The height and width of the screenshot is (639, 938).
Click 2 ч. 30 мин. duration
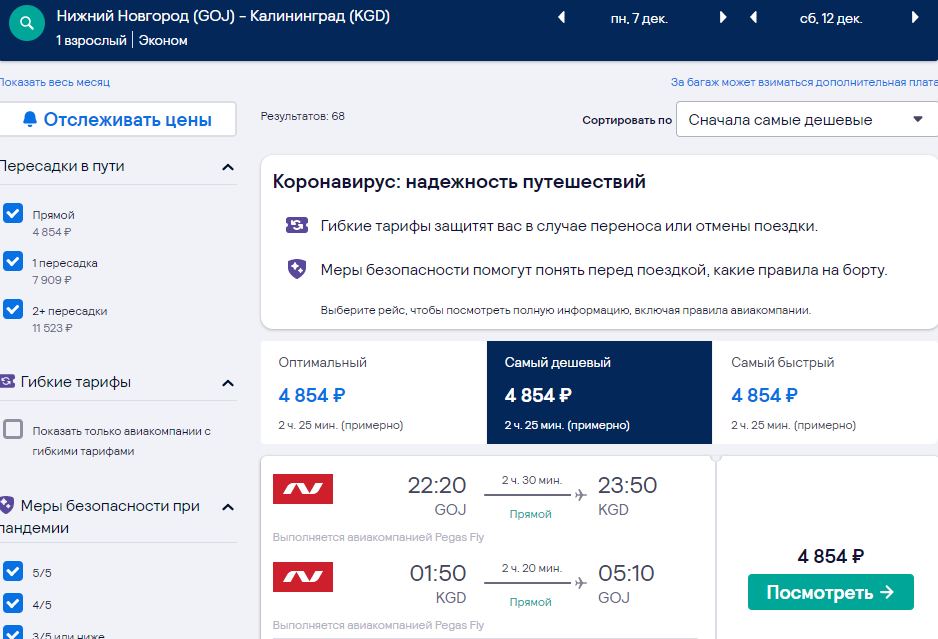532,480
